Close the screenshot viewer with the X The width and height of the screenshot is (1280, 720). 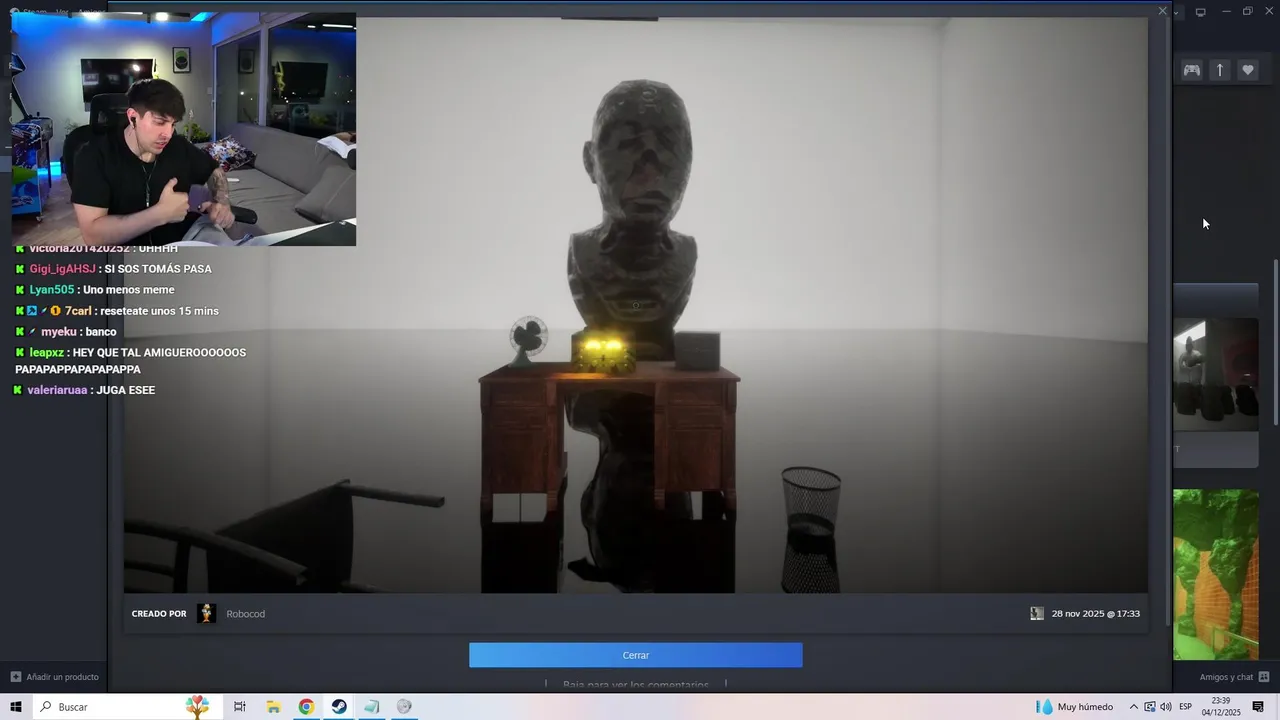click(1162, 11)
